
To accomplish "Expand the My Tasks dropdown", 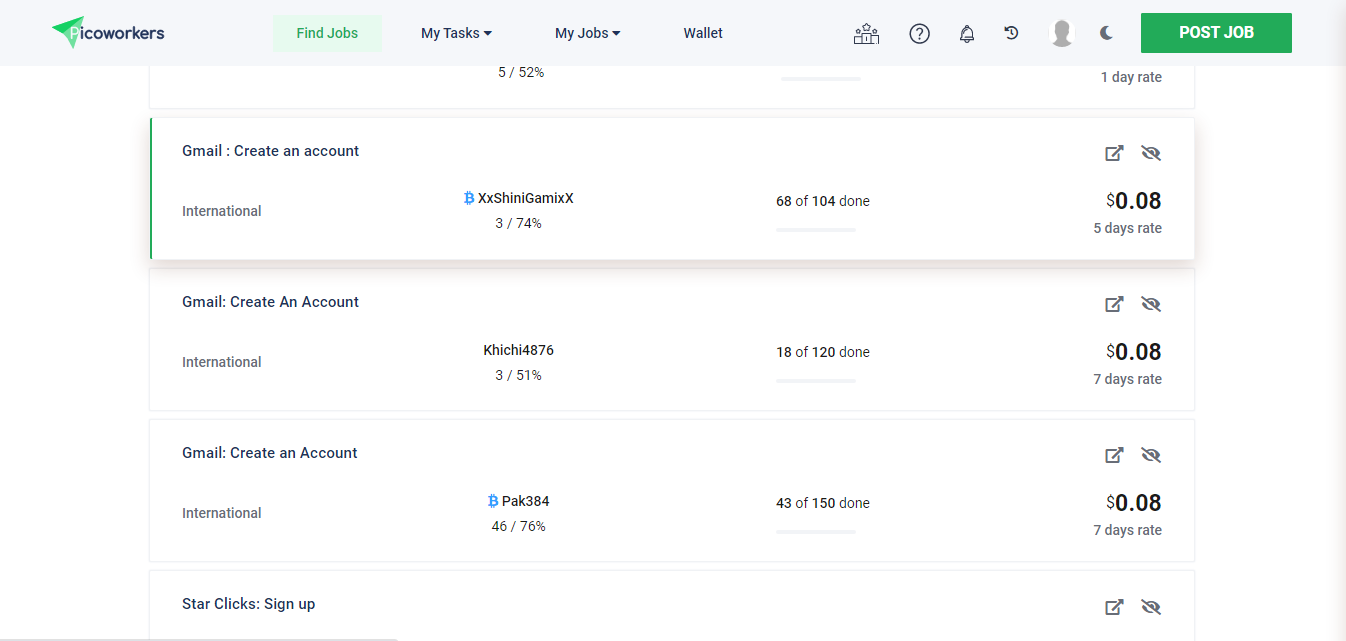I will [x=456, y=33].
